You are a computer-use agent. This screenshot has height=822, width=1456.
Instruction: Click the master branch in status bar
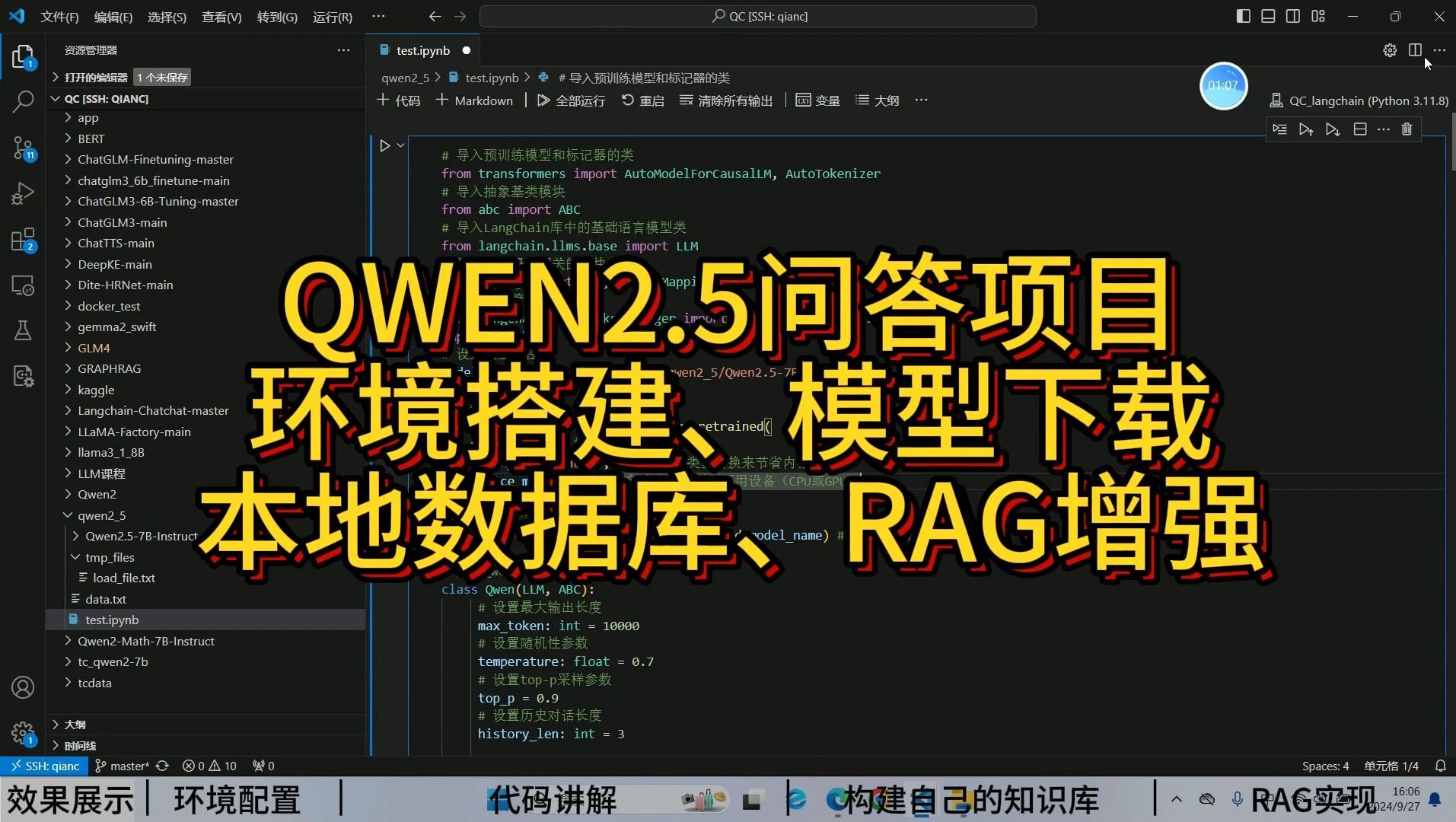123,766
